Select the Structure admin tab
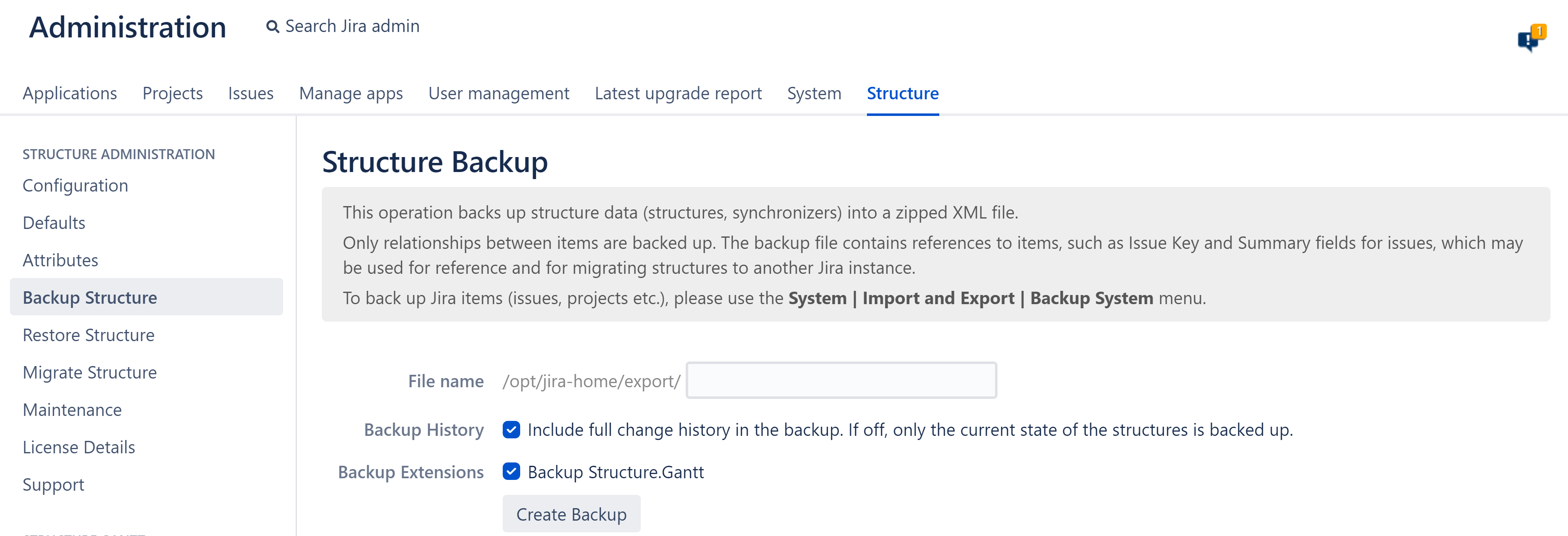This screenshot has width=1568, height=536. [902, 93]
